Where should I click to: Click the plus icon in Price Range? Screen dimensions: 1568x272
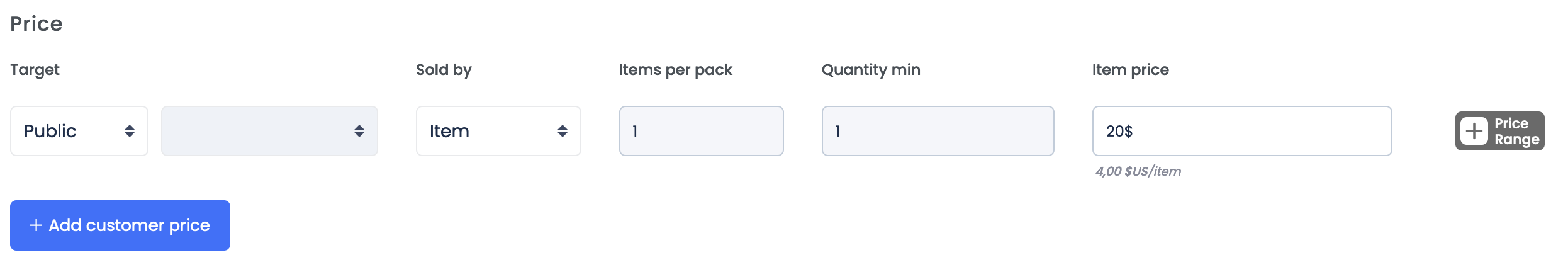click(x=1474, y=131)
